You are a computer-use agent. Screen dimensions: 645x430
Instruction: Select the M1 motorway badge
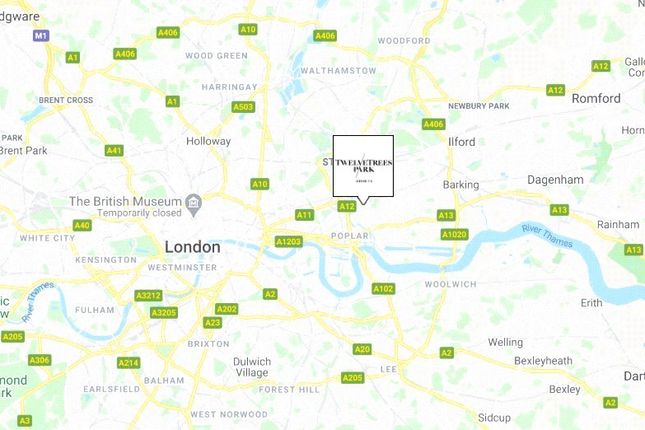[x=41, y=36]
